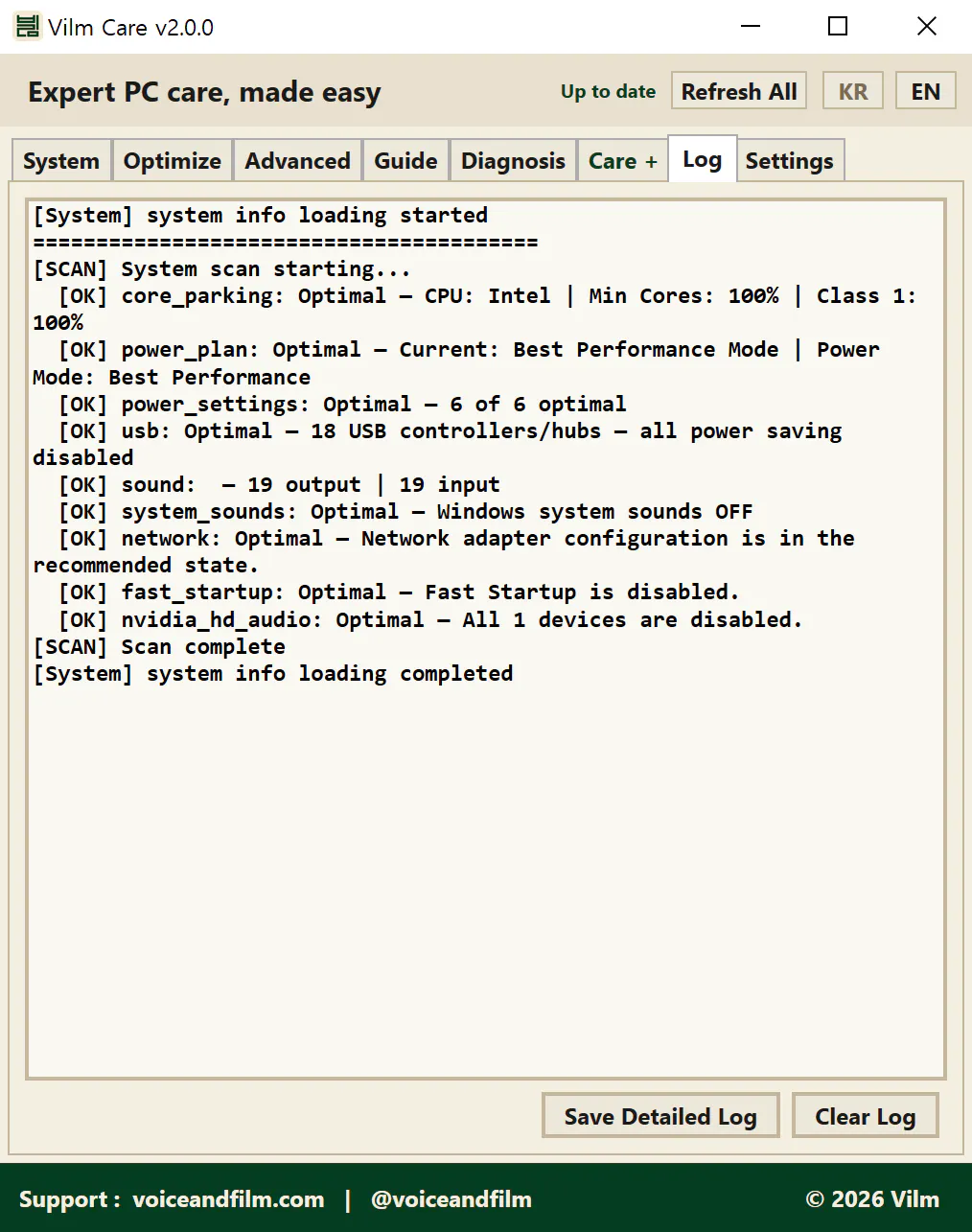The image size is (972, 1232).
Task: Click the Up to date status label
Action: [x=608, y=91]
